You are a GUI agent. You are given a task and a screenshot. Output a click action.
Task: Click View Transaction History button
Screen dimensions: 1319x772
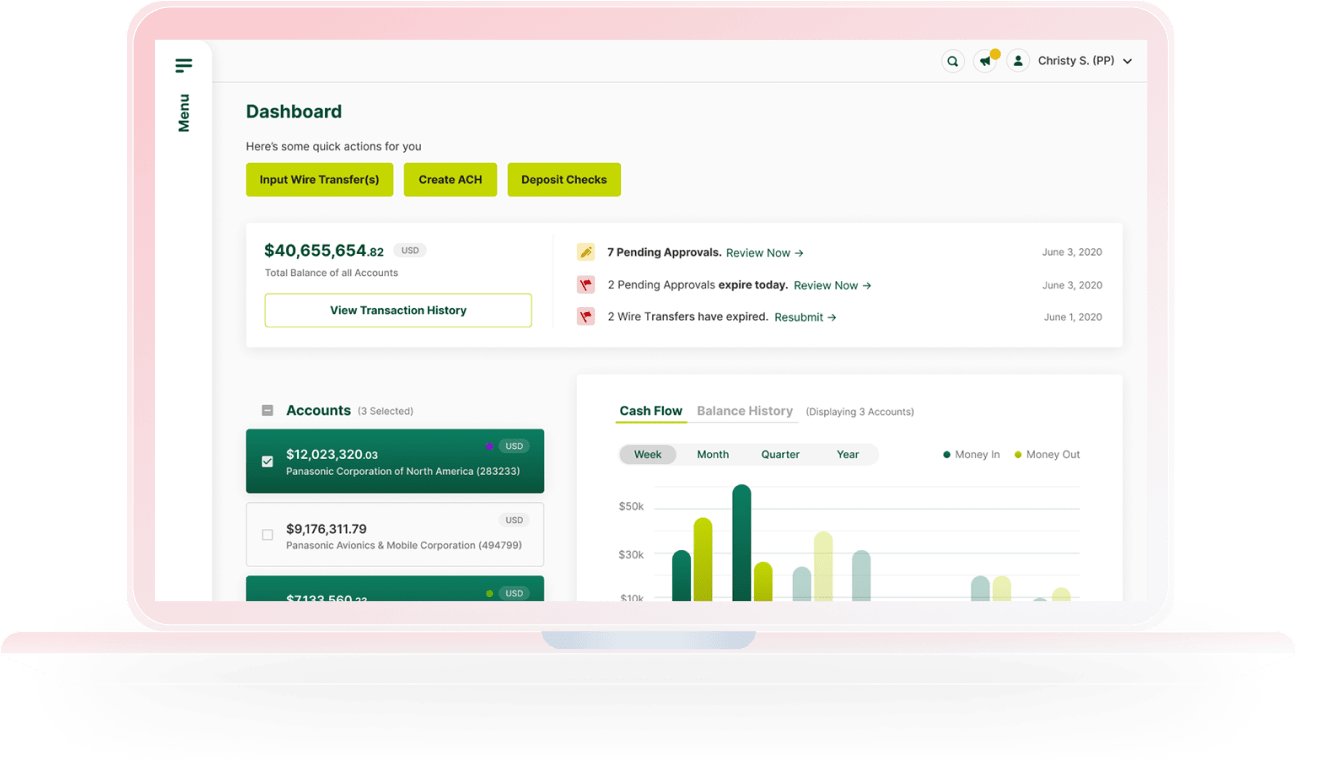(x=398, y=311)
